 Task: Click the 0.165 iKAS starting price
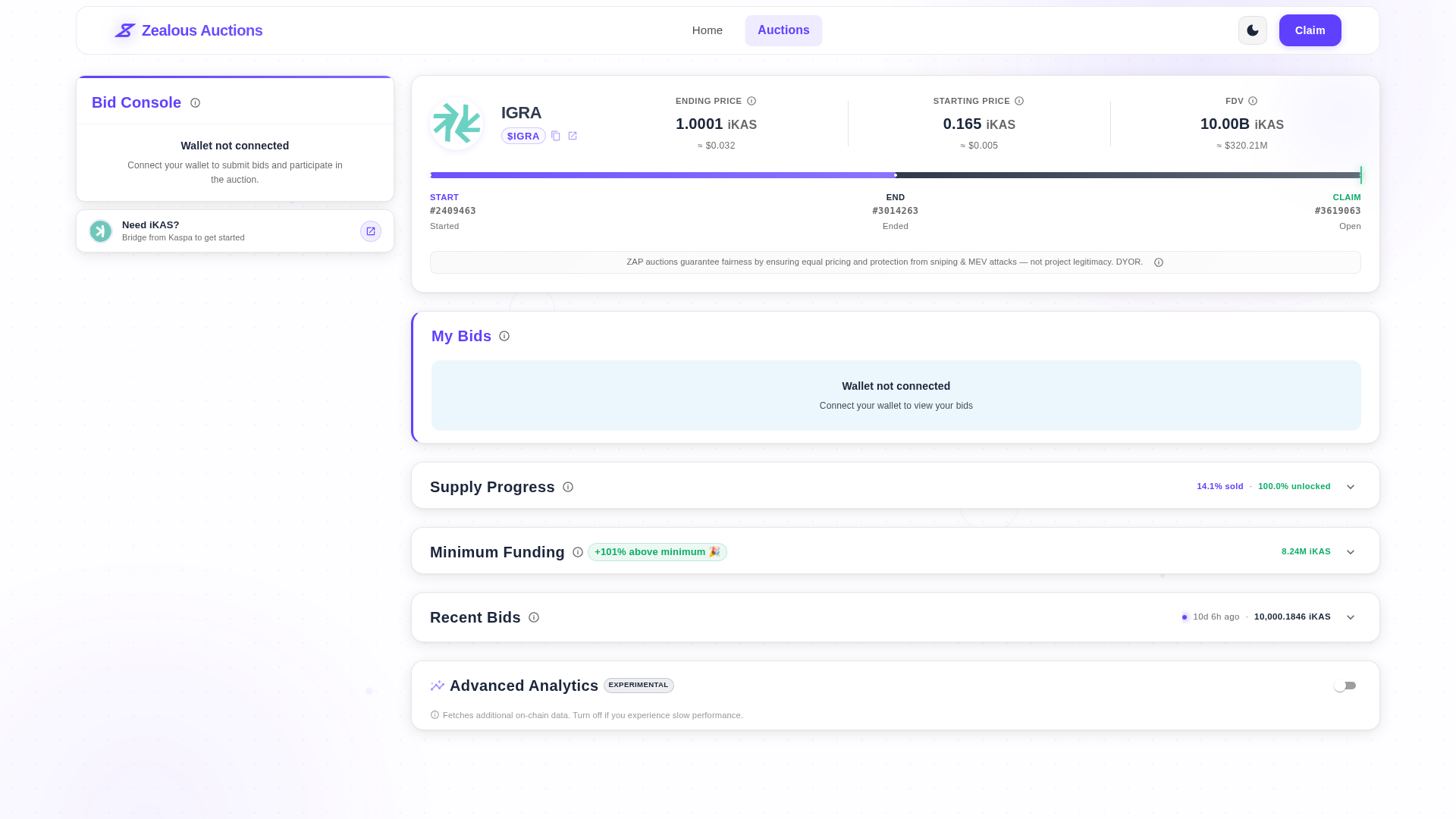click(x=979, y=124)
